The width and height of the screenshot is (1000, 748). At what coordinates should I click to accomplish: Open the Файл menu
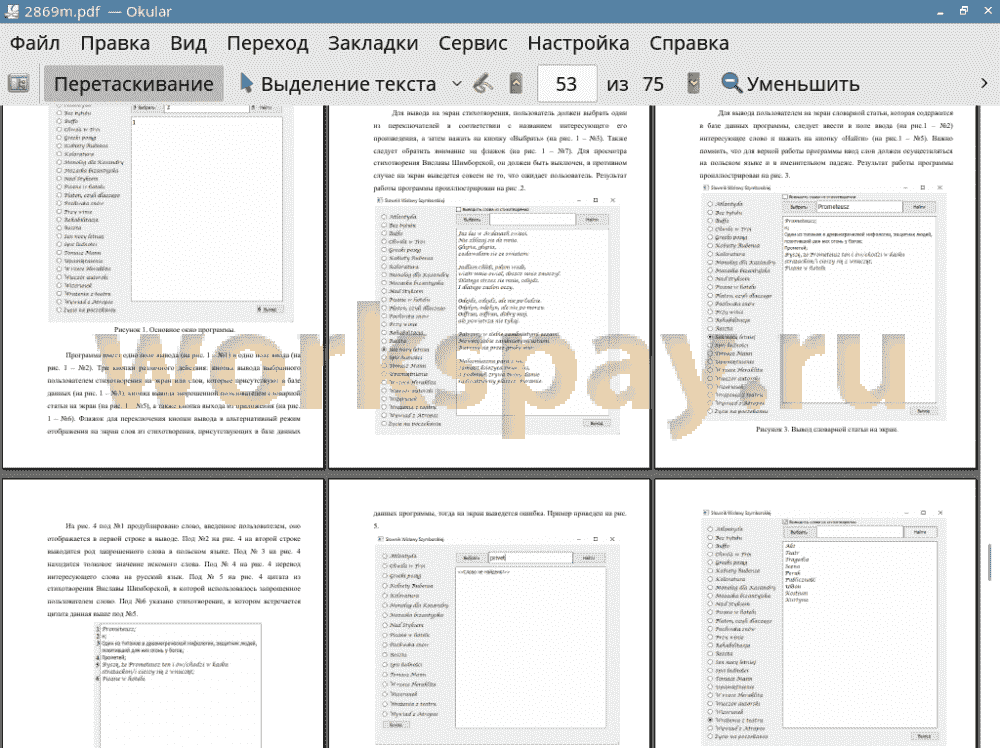click(35, 43)
